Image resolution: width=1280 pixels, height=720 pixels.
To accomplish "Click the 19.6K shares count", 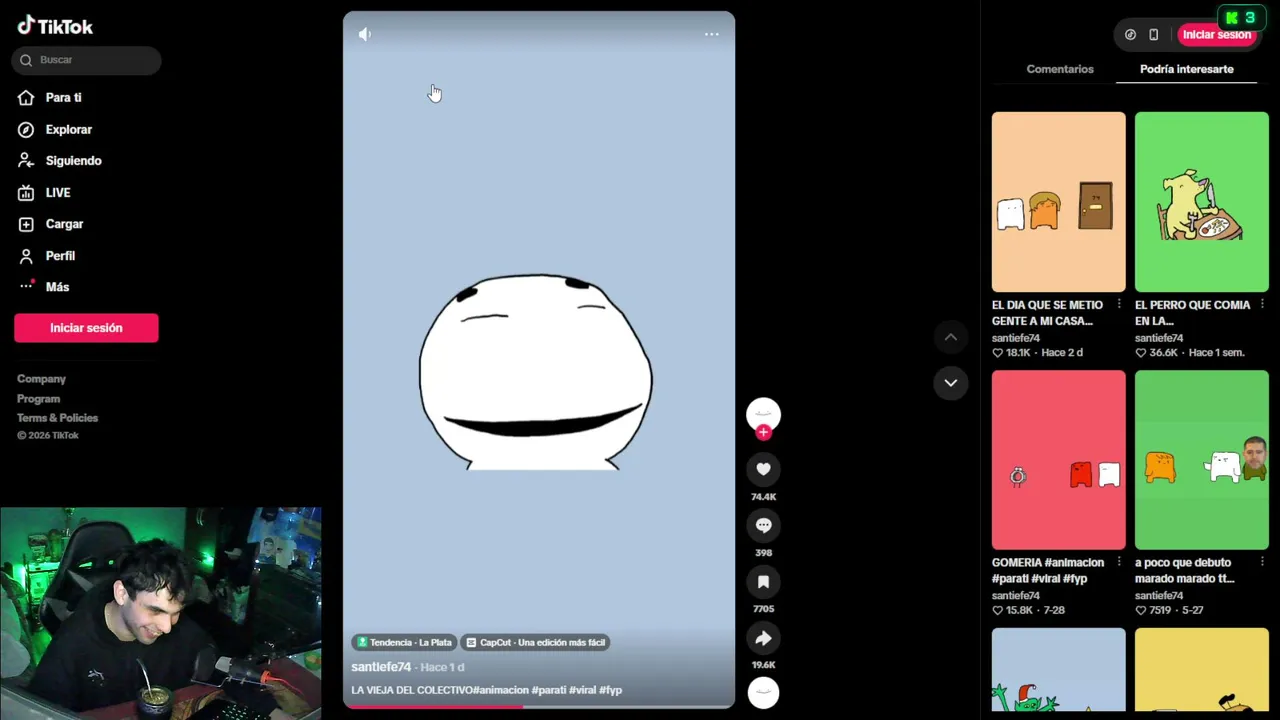I will 763,665.
